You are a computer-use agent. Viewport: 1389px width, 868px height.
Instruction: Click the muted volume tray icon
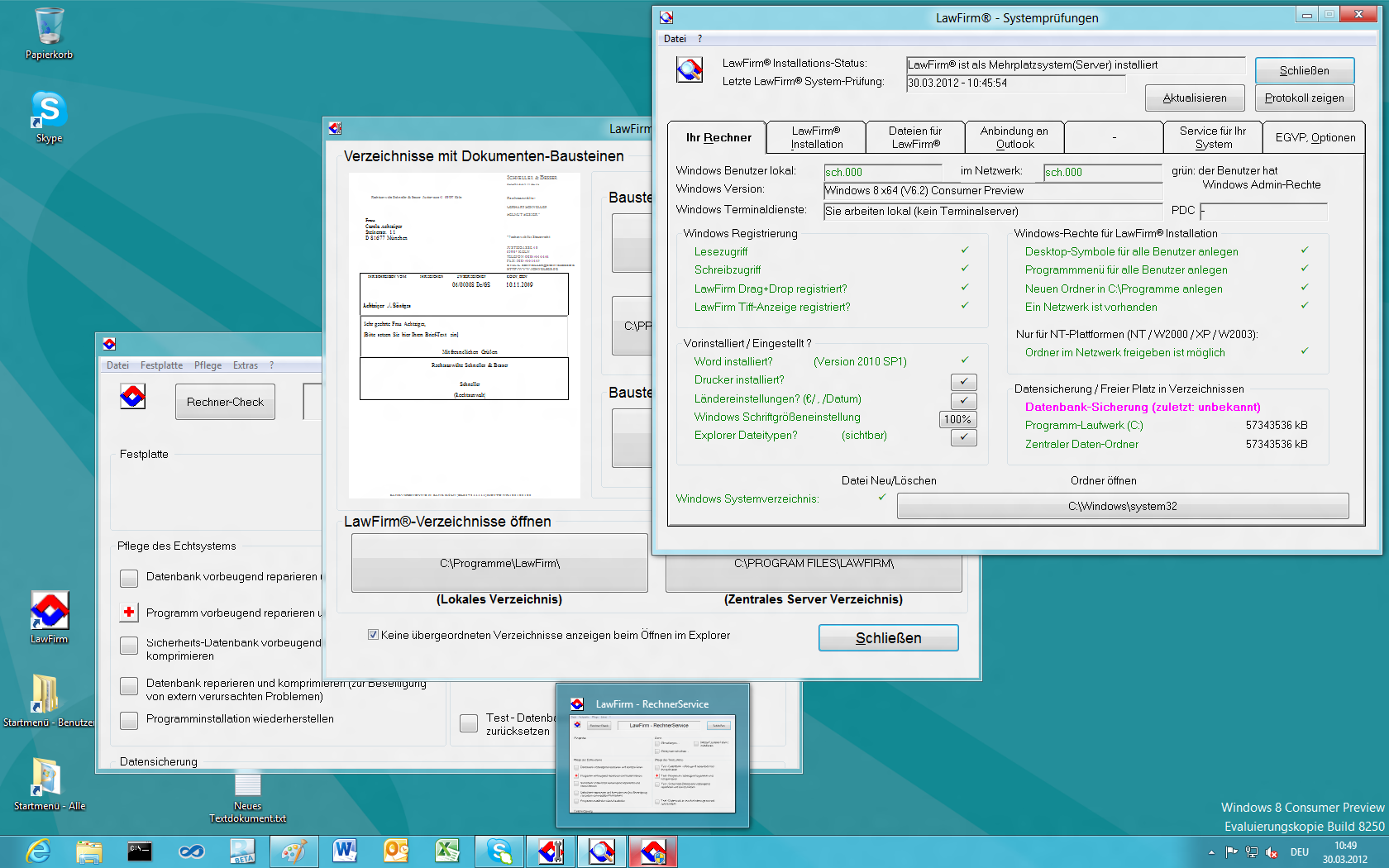point(1272,852)
